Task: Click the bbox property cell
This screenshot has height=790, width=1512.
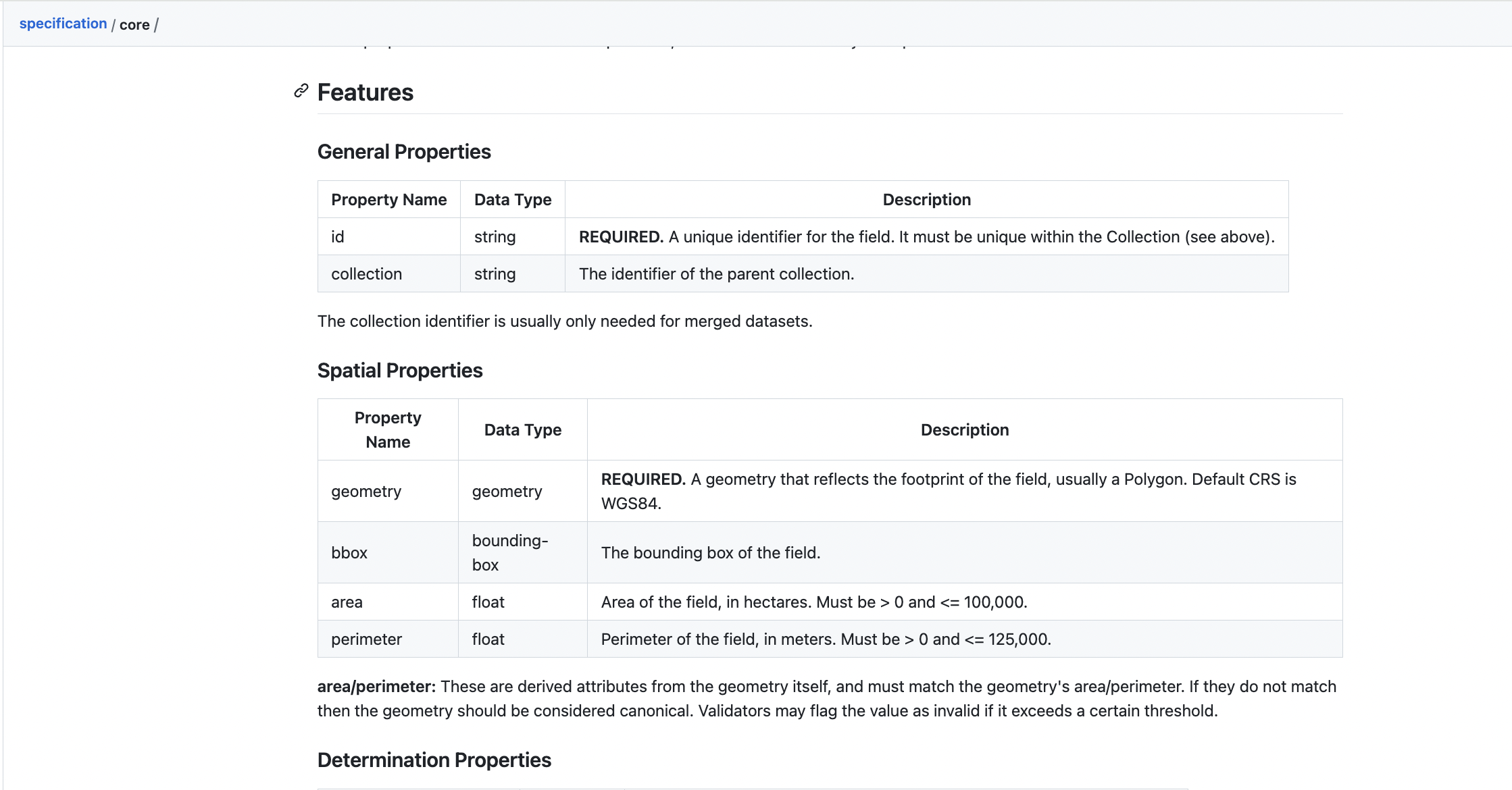Action: (349, 552)
